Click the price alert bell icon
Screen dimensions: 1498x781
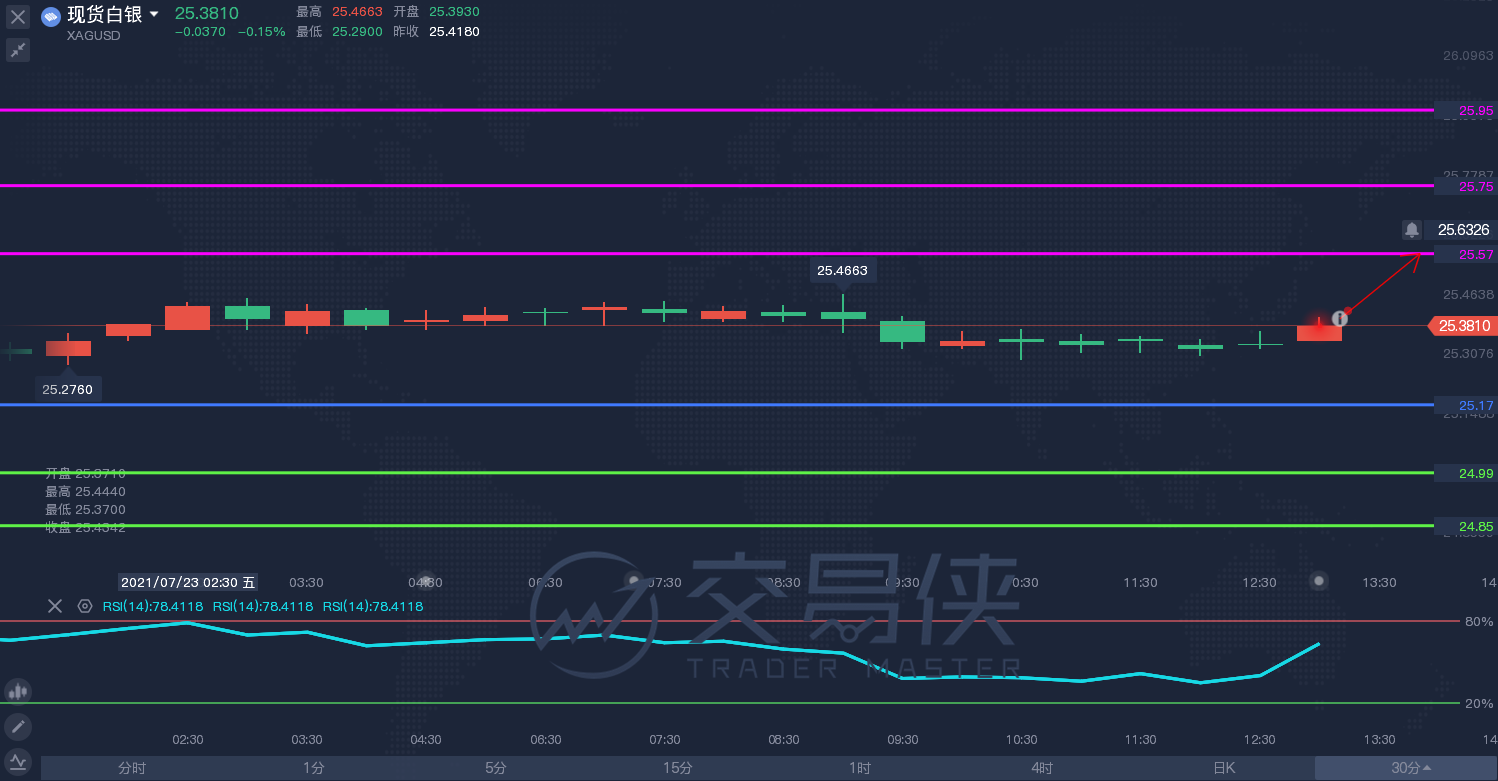[x=1411, y=230]
